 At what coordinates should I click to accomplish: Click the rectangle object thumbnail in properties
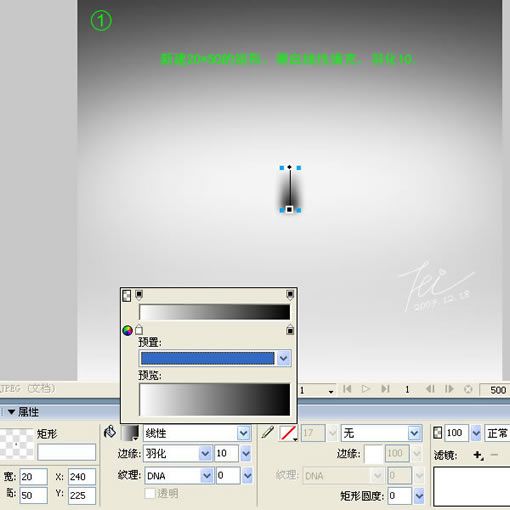click(17, 443)
